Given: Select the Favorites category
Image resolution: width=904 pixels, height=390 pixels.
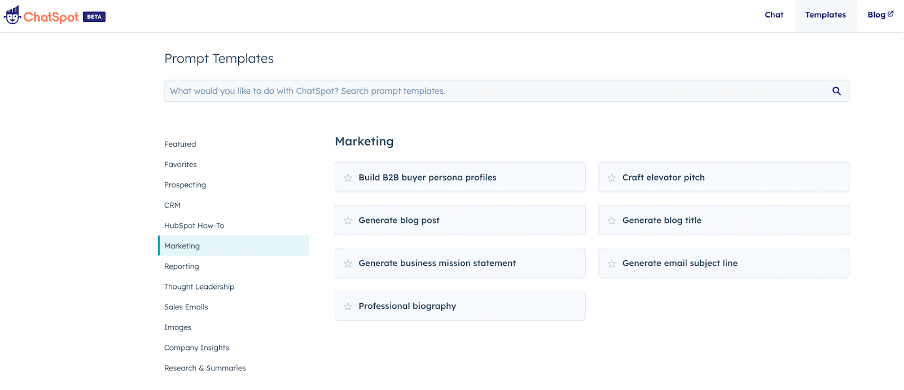Looking at the screenshot, I should [180, 164].
